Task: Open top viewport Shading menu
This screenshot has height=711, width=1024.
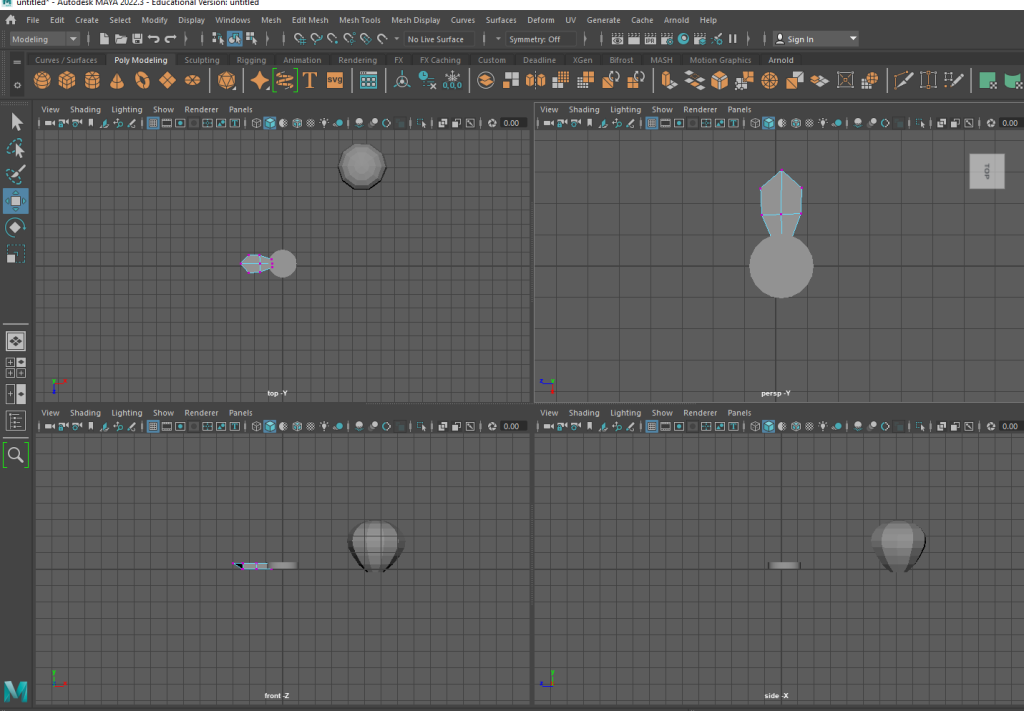Action: point(86,110)
